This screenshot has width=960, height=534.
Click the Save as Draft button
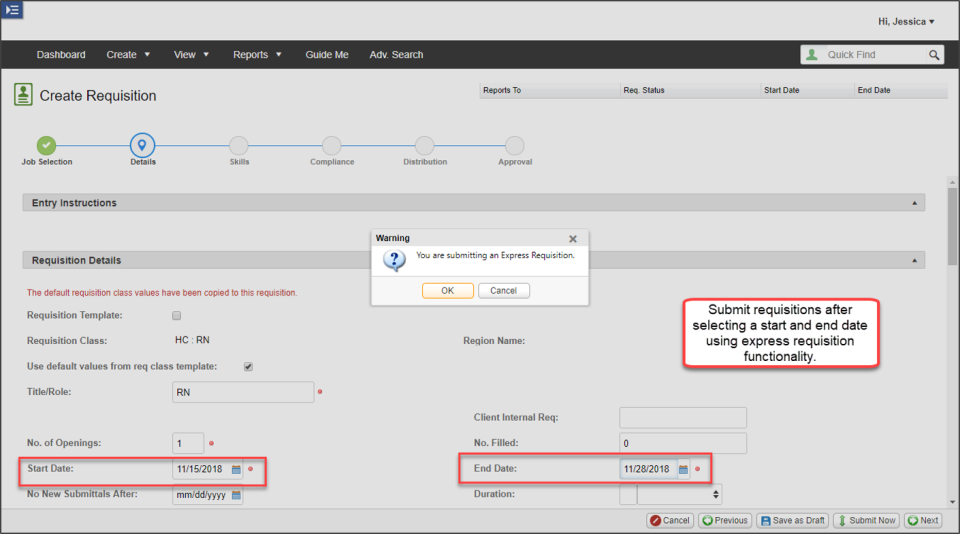pos(792,521)
